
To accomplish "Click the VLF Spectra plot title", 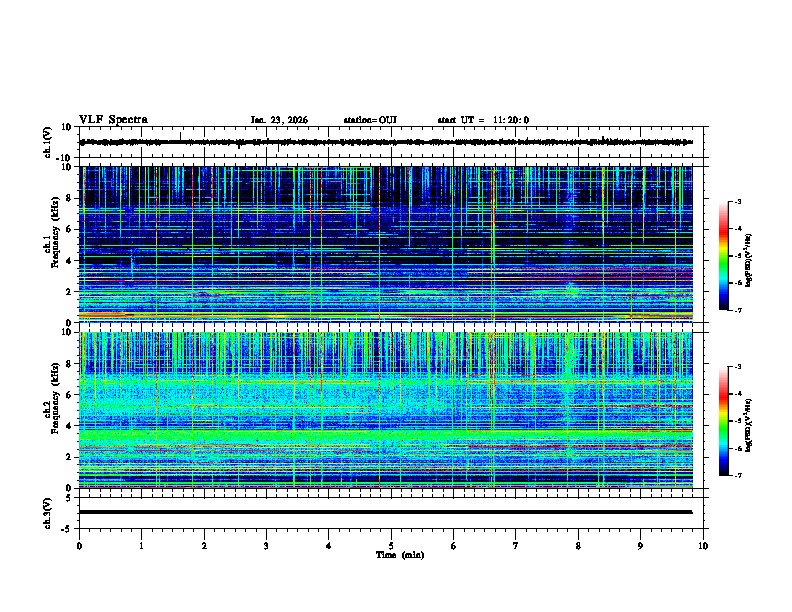I will point(113,120).
